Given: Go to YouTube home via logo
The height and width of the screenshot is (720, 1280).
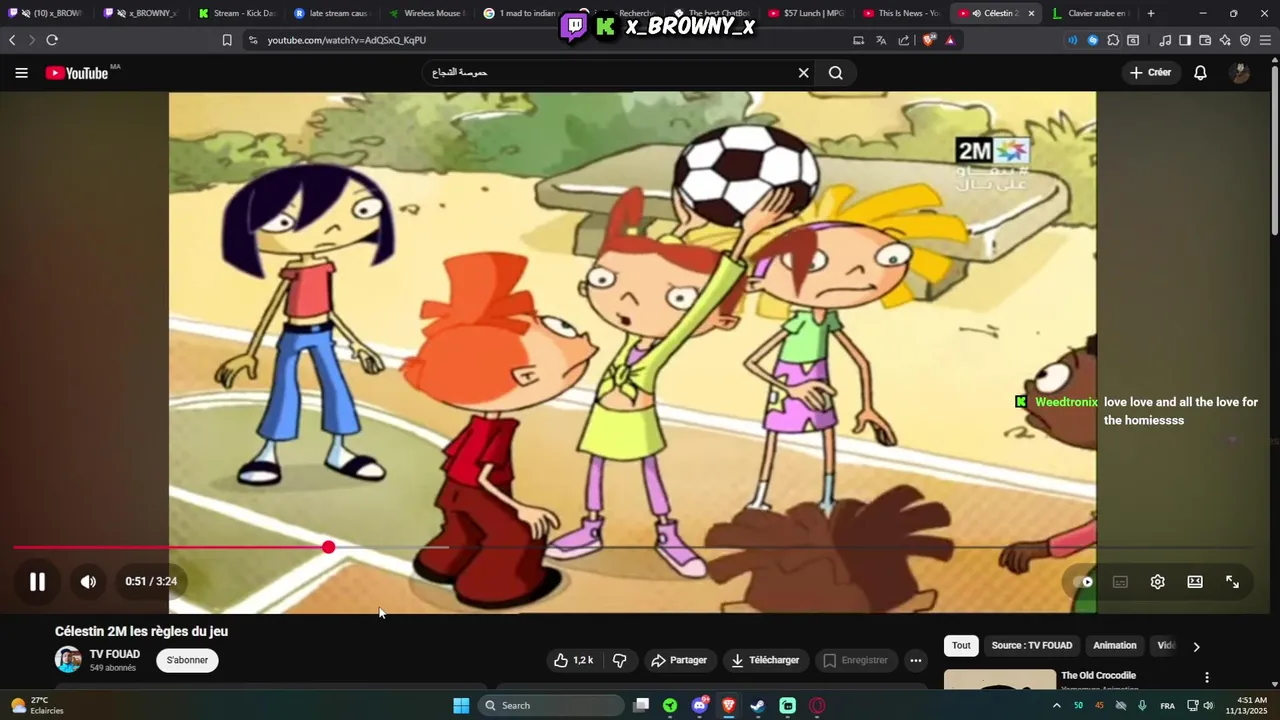Looking at the screenshot, I should pyautogui.click(x=77, y=73).
